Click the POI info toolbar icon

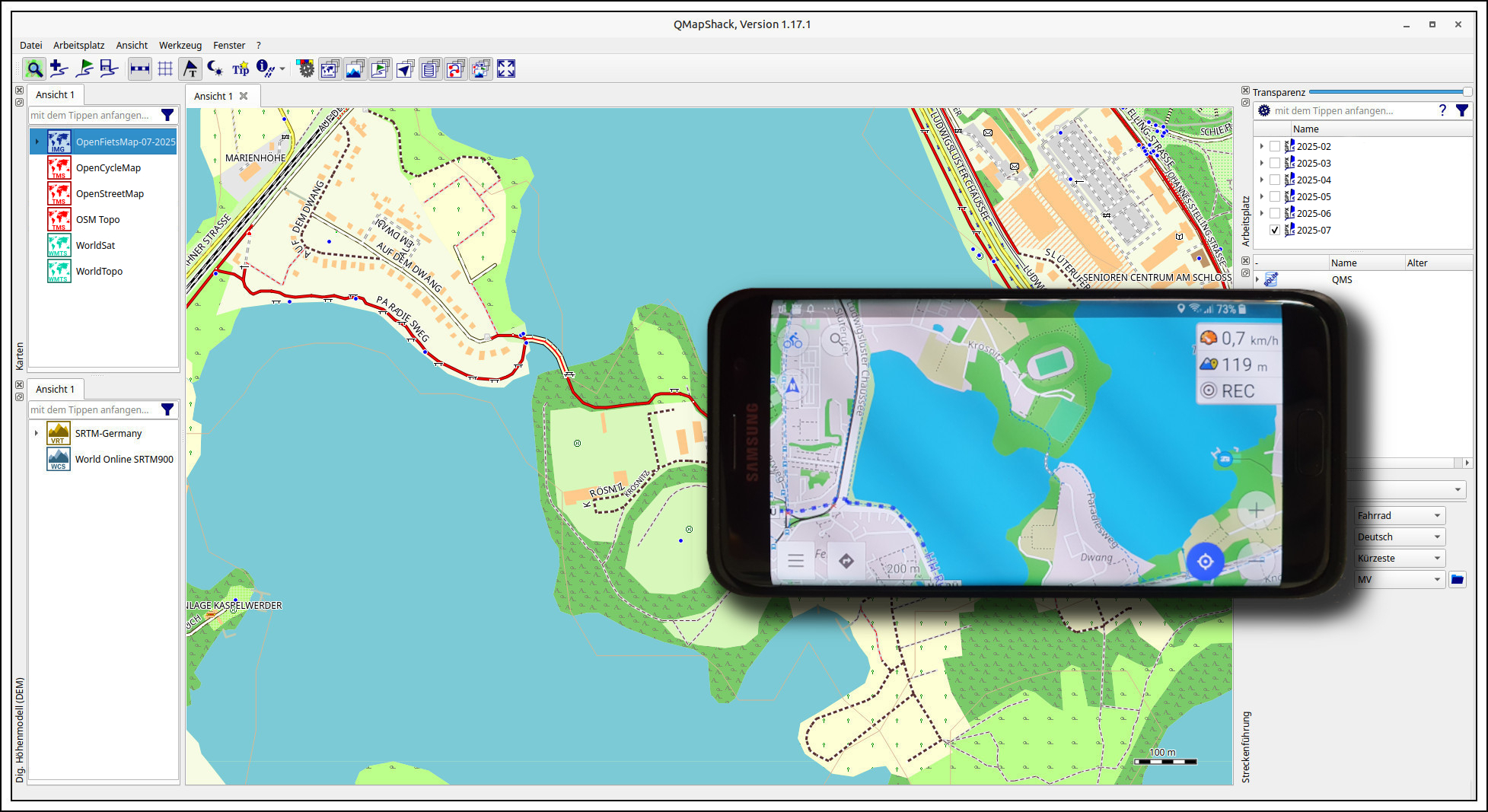click(265, 69)
